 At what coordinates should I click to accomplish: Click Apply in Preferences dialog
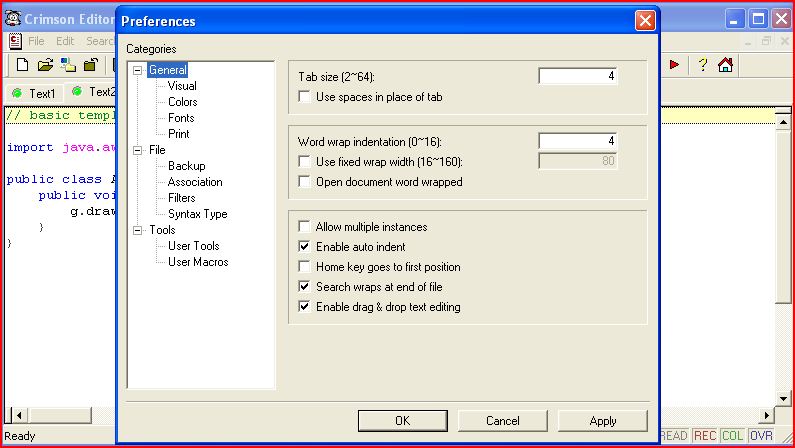[603, 421]
